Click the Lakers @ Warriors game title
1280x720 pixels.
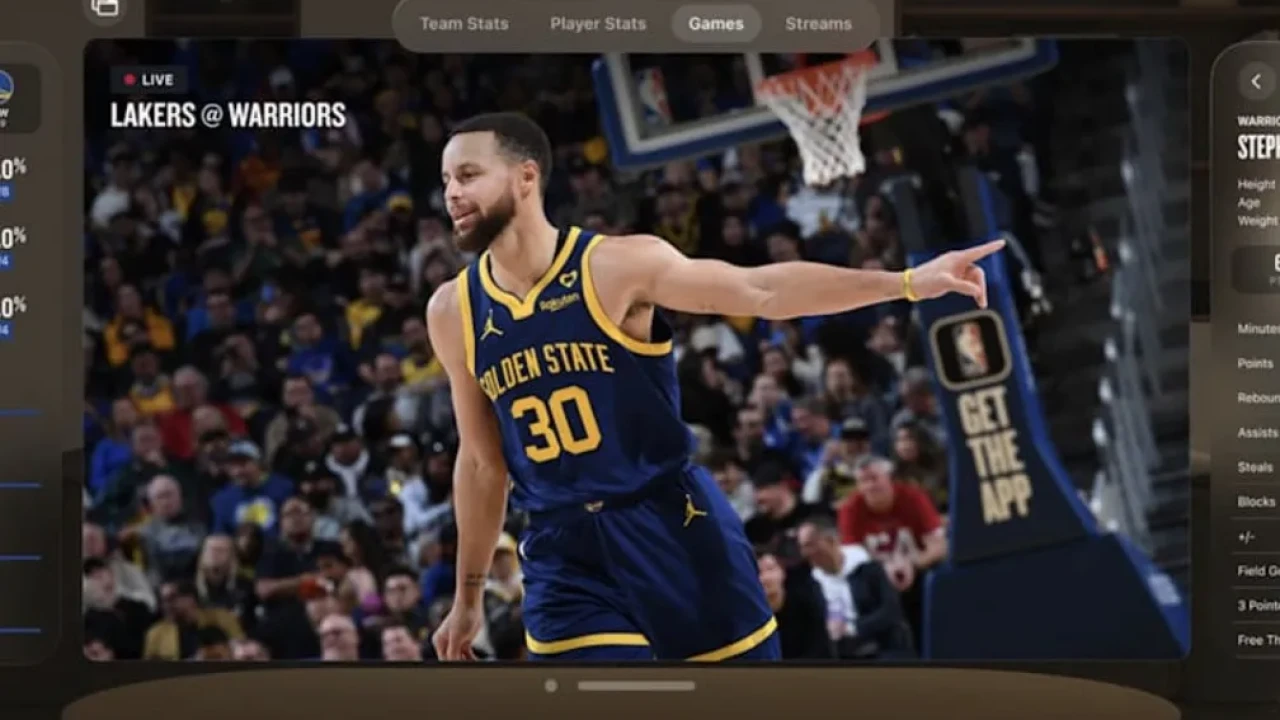click(228, 116)
